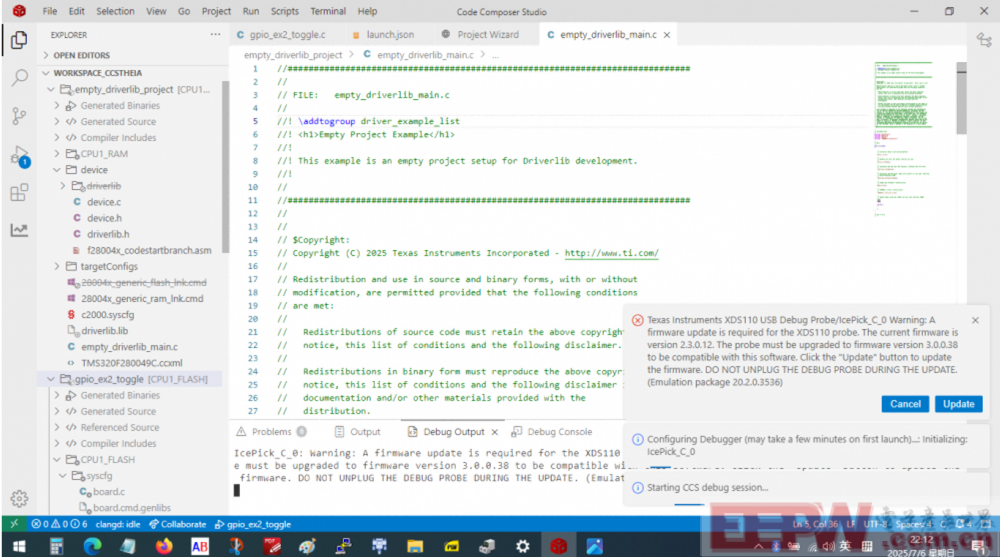Click the Collaborate status bar item

click(x=177, y=524)
